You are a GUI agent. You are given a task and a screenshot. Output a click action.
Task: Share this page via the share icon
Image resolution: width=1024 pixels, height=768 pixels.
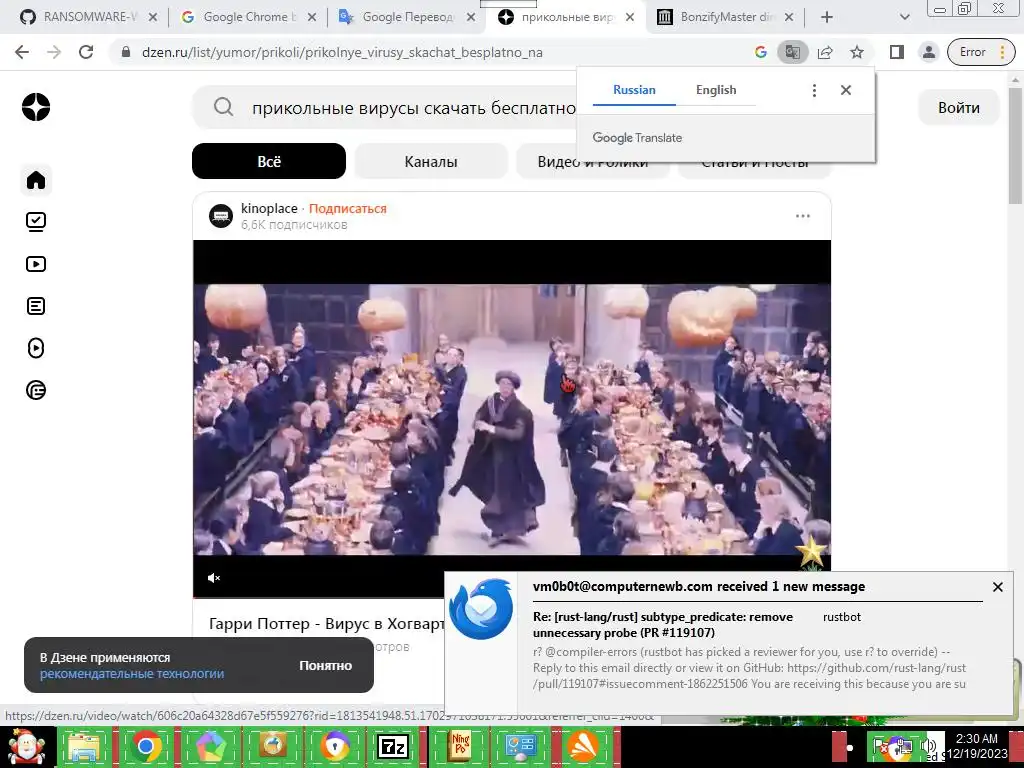pos(825,52)
